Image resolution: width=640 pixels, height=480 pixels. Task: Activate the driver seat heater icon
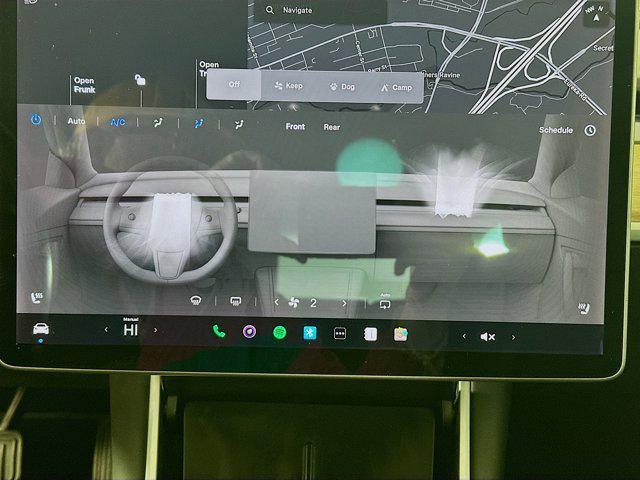tap(38, 297)
